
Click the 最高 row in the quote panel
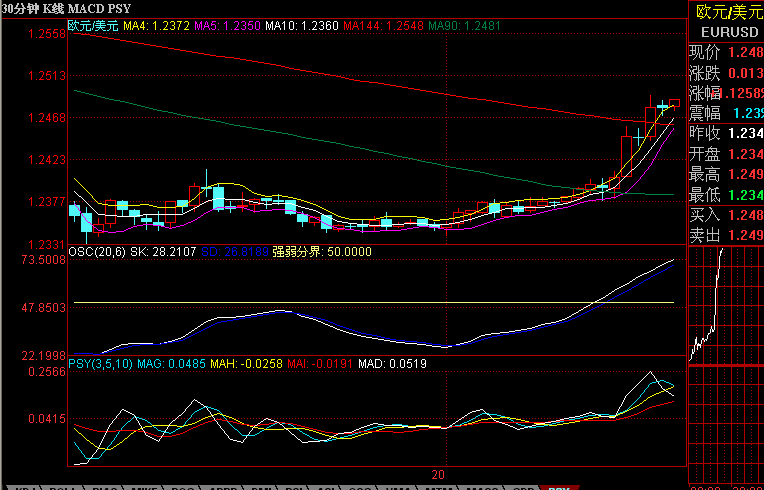(x=726, y=174)
